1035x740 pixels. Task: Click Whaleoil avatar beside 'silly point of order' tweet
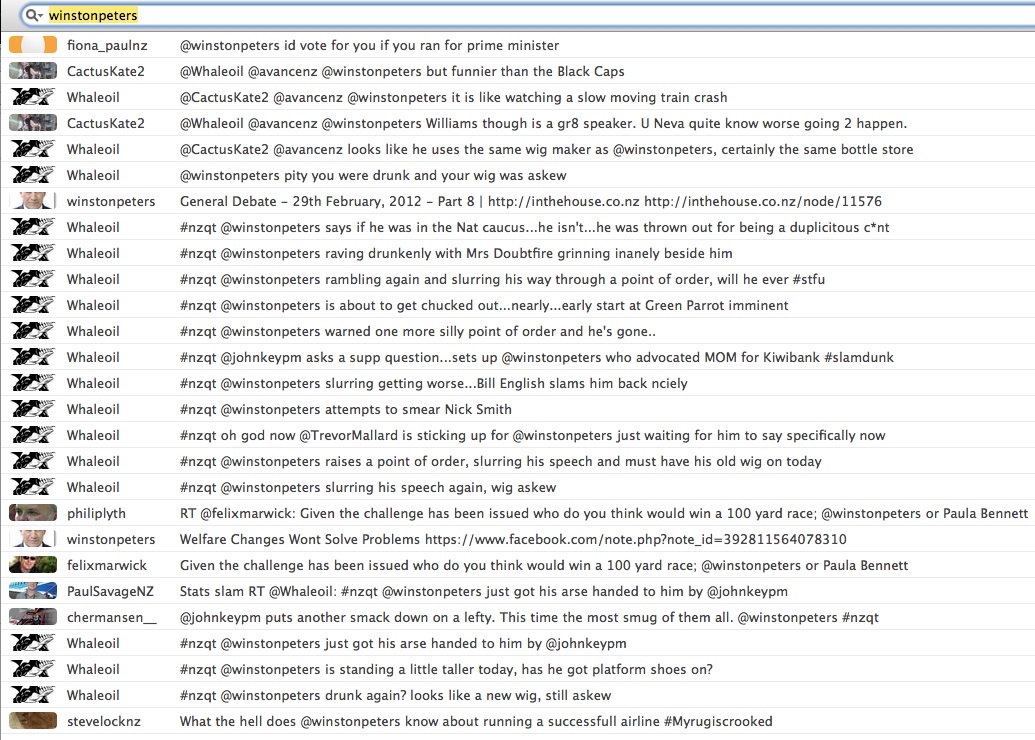(33, 331)
